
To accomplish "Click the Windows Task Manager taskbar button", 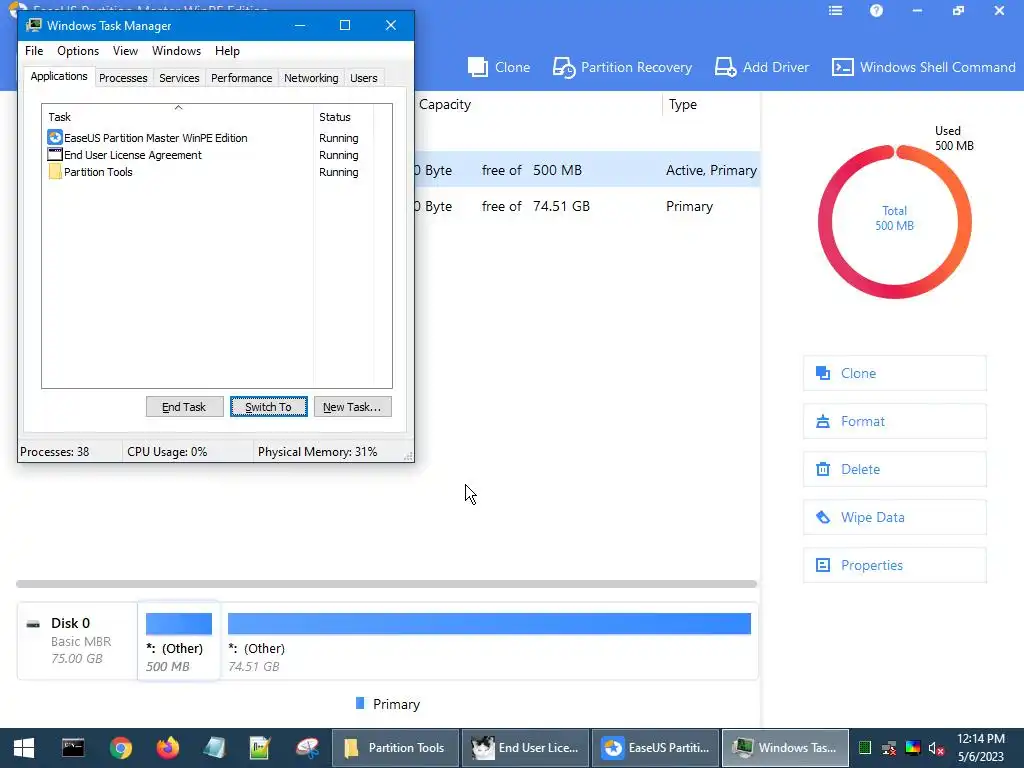I will (x=785, y=748).
